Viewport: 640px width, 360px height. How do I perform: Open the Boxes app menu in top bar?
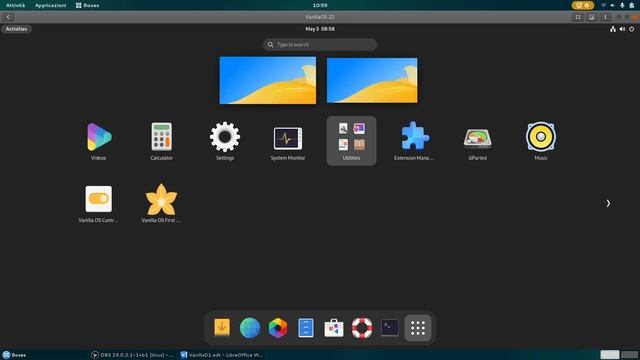87,5
